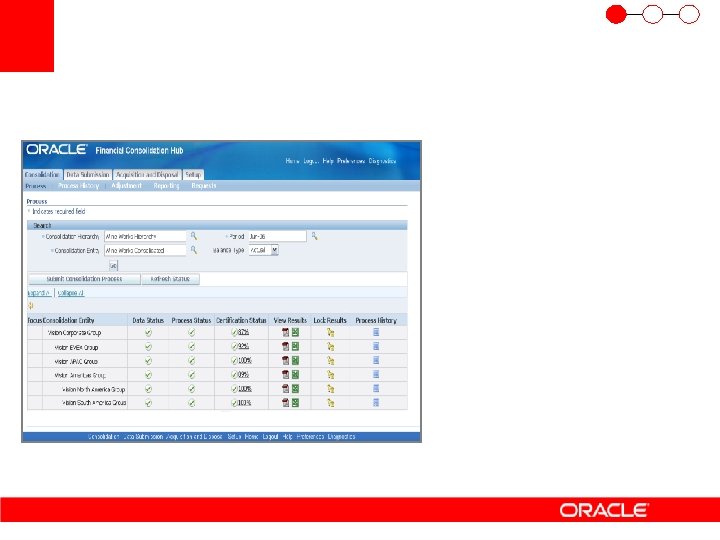View process history for Vision South America Group
Viewport: 720px width, 540px height.
(x=376, y=403)
